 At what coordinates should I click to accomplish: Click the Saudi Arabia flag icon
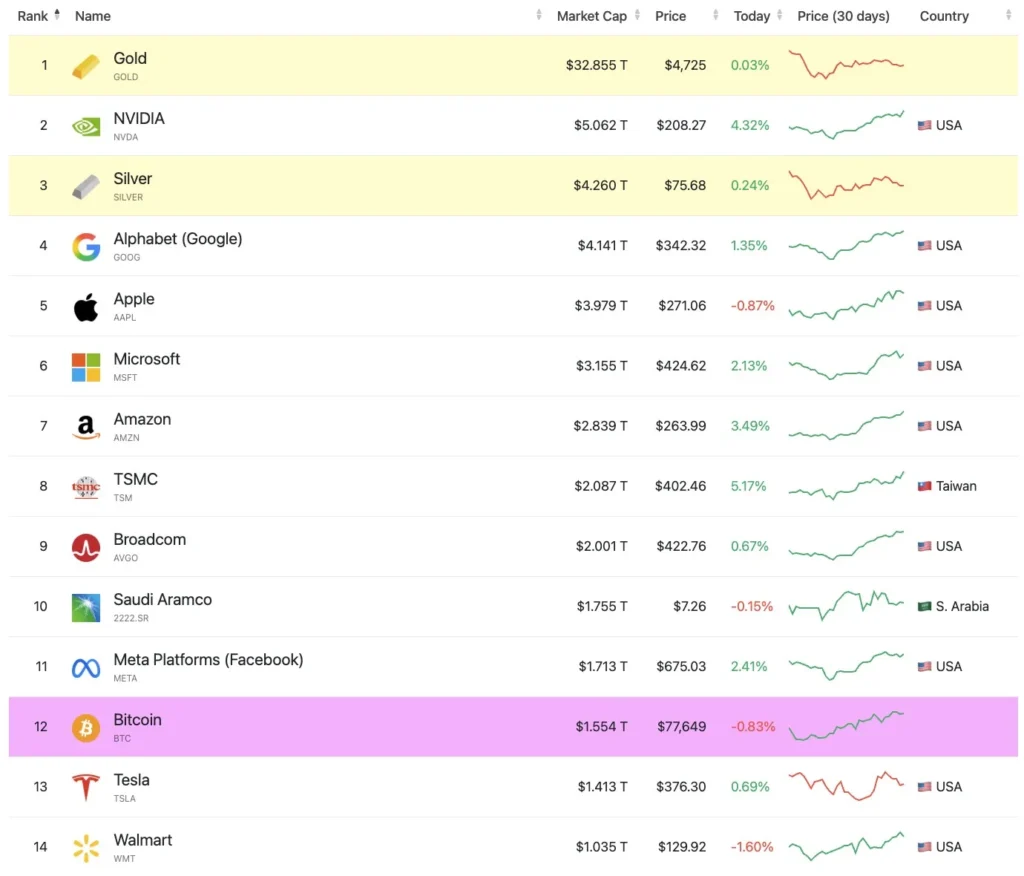point(924,606)
